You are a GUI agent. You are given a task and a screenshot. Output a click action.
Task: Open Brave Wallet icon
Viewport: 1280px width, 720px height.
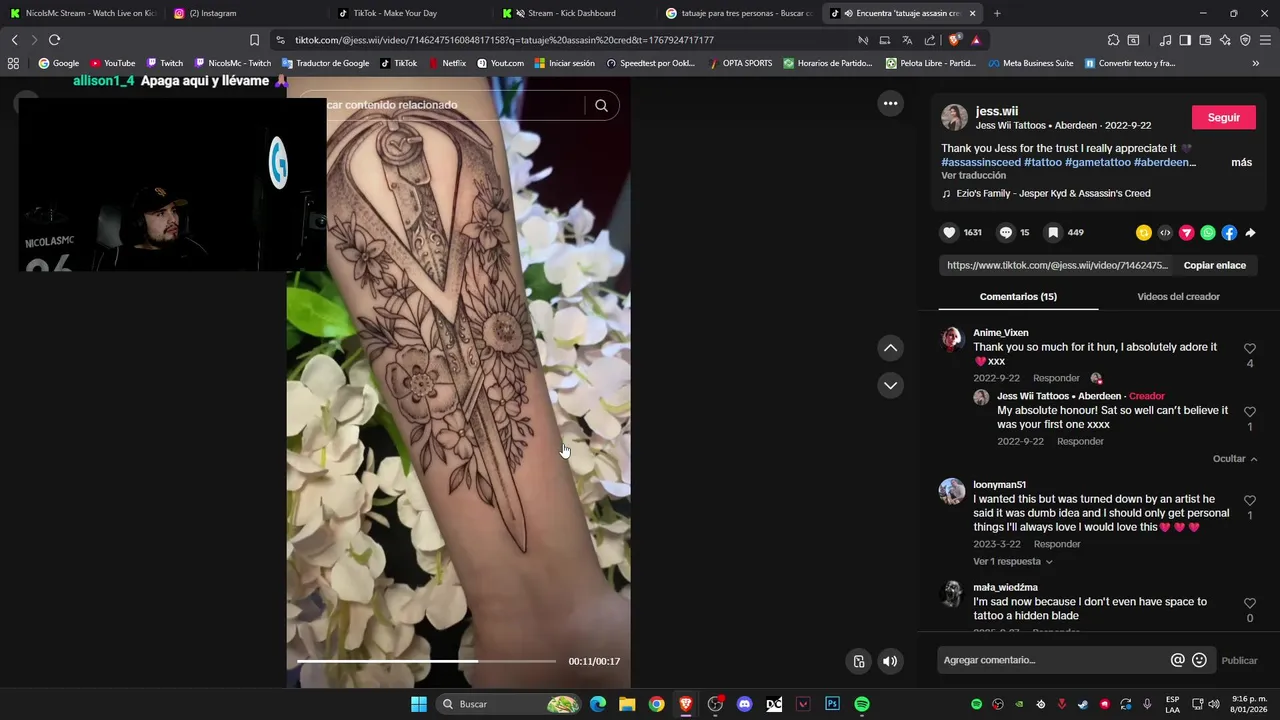coord(1205,40)
